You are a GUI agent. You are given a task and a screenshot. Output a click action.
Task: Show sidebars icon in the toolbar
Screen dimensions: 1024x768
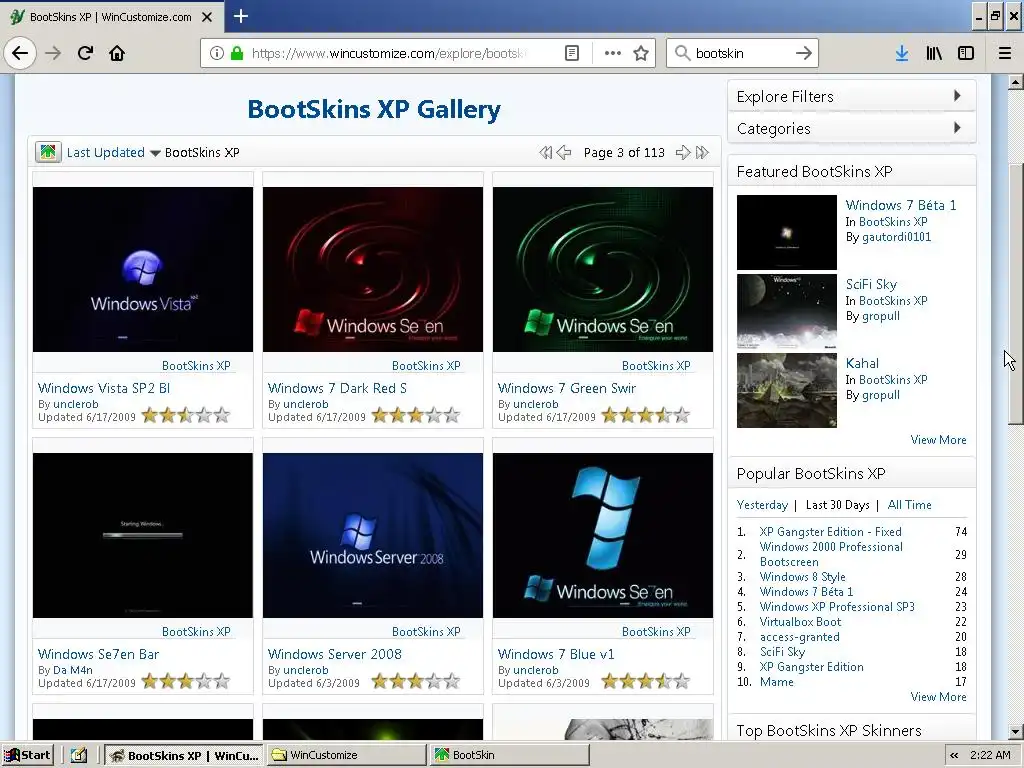966,54
